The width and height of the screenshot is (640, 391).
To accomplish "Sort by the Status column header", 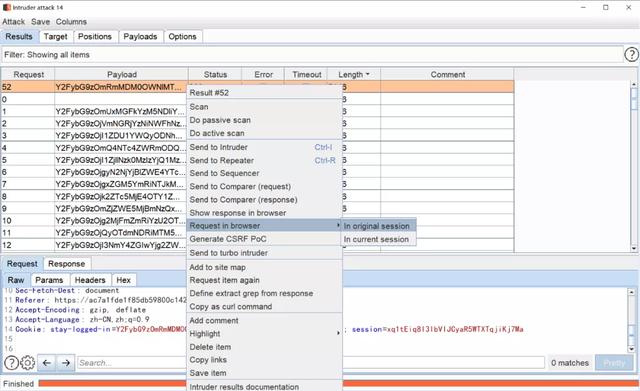I will 215,74.
